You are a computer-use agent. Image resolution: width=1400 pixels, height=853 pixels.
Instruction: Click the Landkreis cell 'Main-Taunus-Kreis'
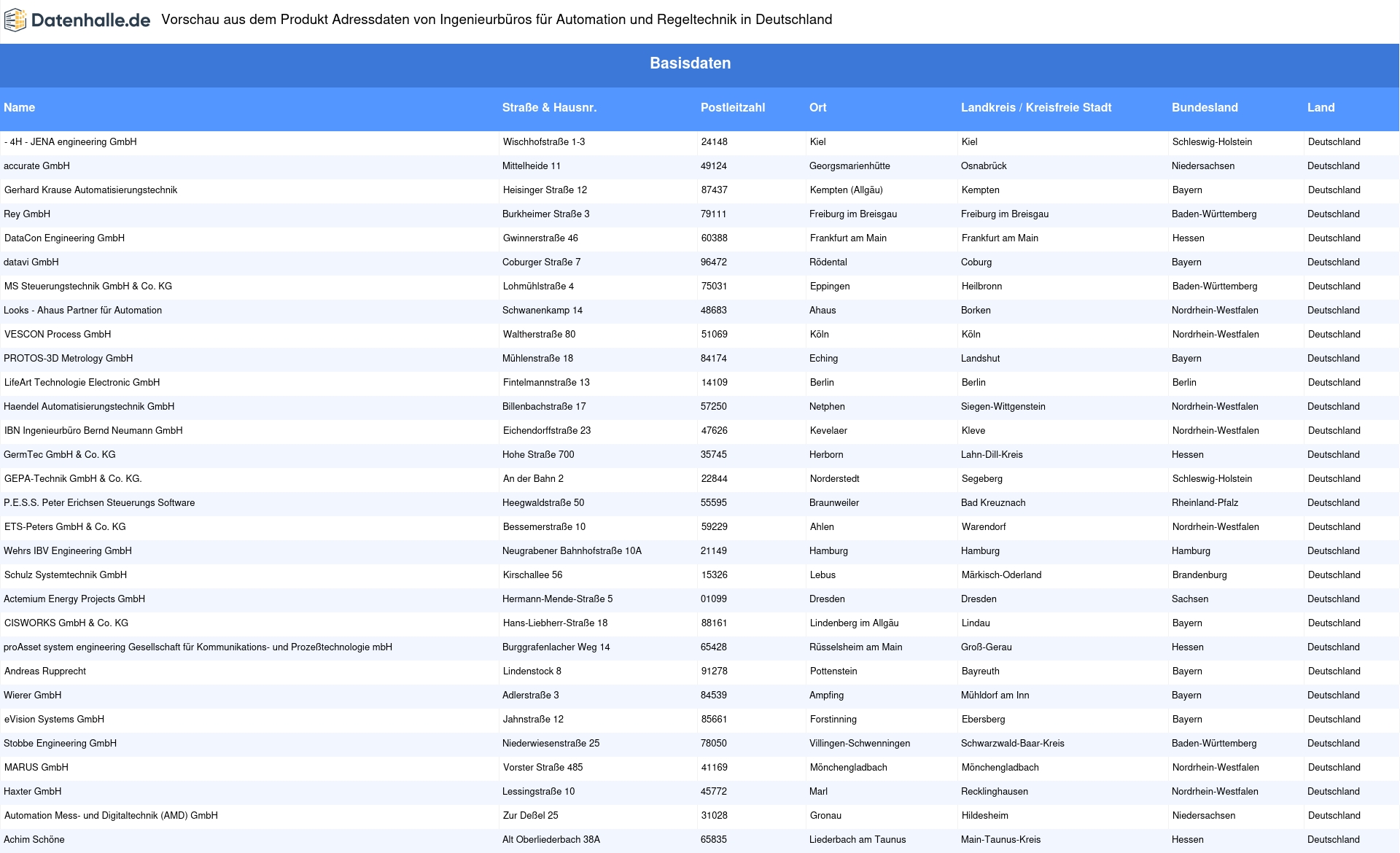tap(1001, 840)
